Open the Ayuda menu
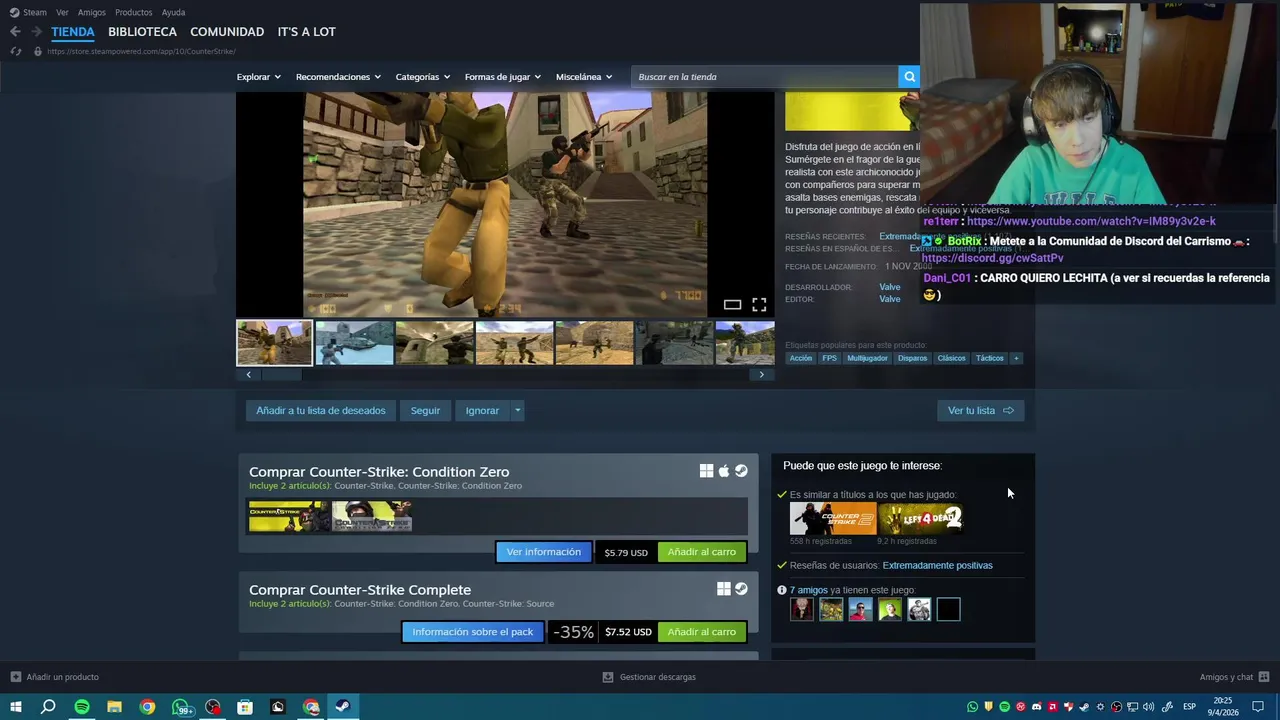This screenshot has height=720, width=1280. [x=173, y=12]
